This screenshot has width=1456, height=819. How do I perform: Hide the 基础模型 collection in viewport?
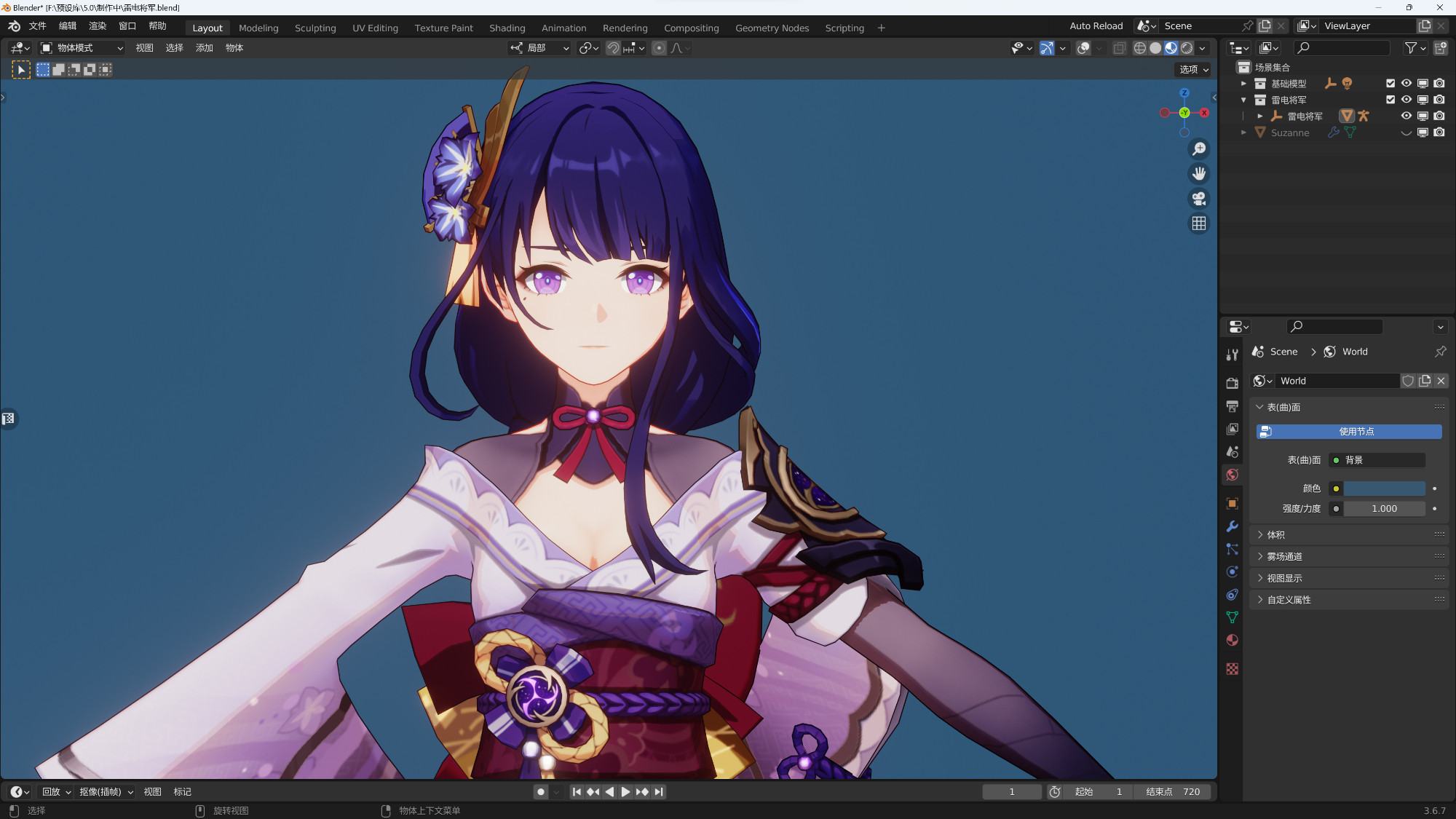(x=1406, y=84)
